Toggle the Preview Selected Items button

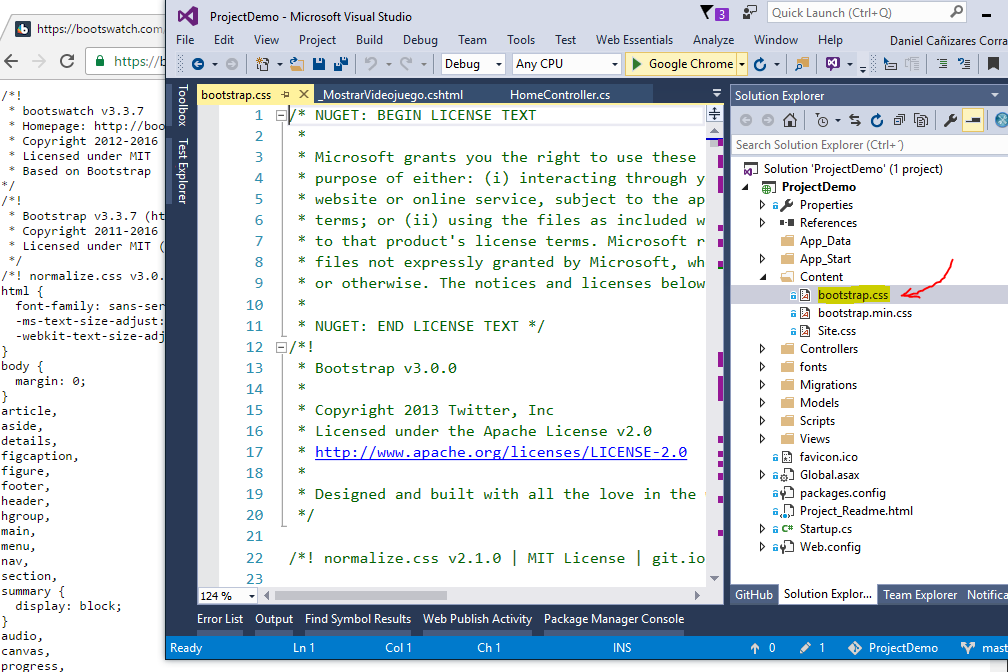(x=973, y=120)
